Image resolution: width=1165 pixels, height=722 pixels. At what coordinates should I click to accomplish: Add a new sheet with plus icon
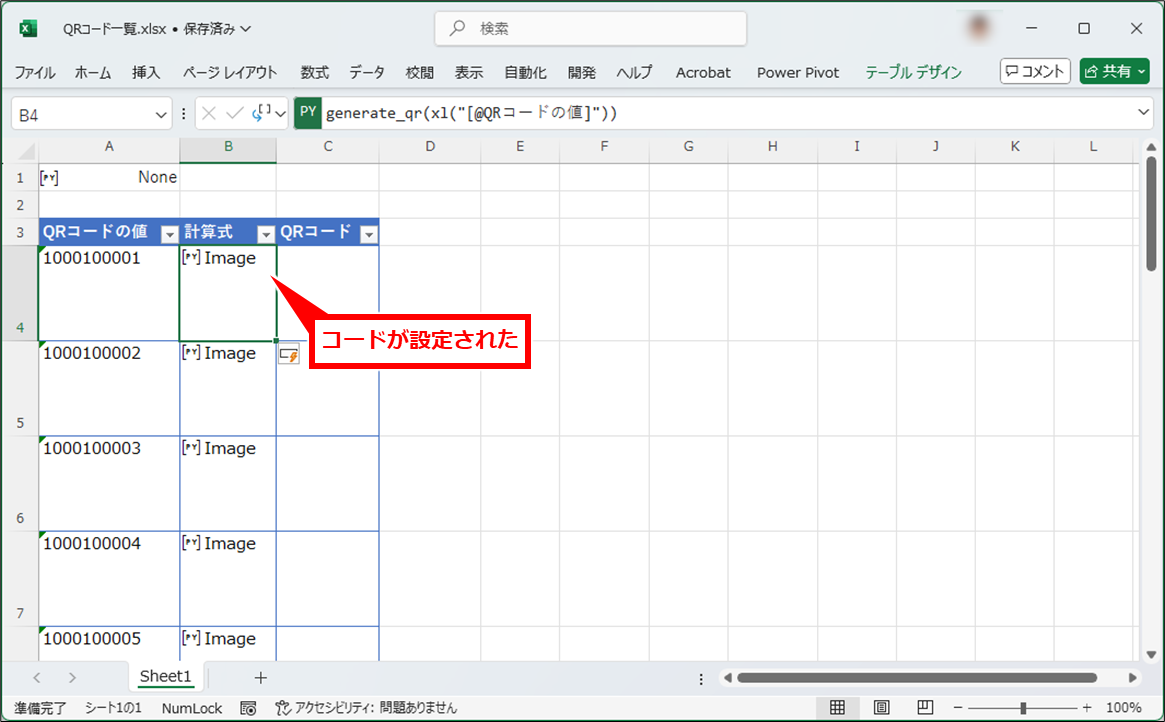(x=260, y=677)
